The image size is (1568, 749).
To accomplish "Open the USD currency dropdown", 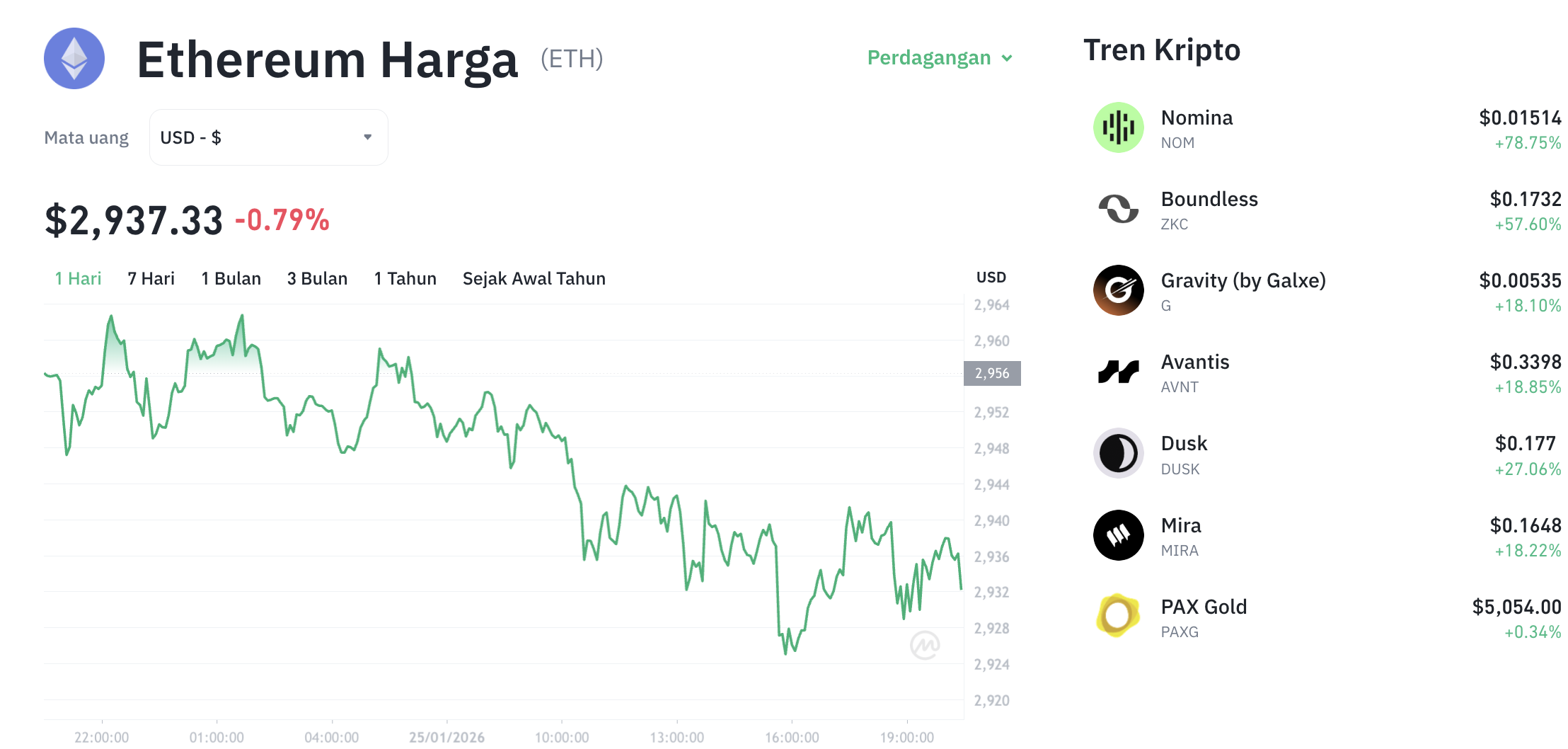I will coord(268,137).
